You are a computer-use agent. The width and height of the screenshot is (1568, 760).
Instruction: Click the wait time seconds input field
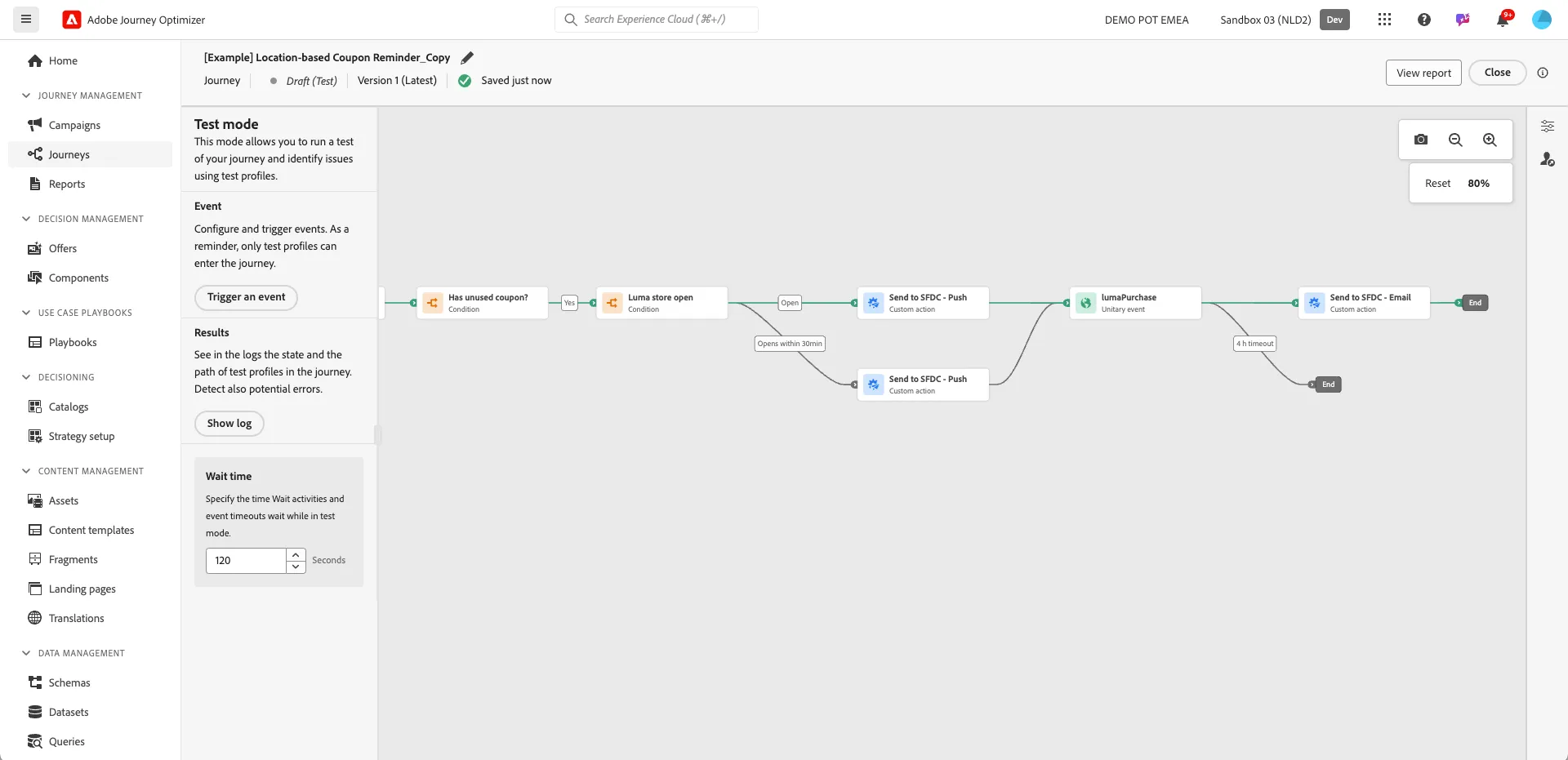(246, 561)
